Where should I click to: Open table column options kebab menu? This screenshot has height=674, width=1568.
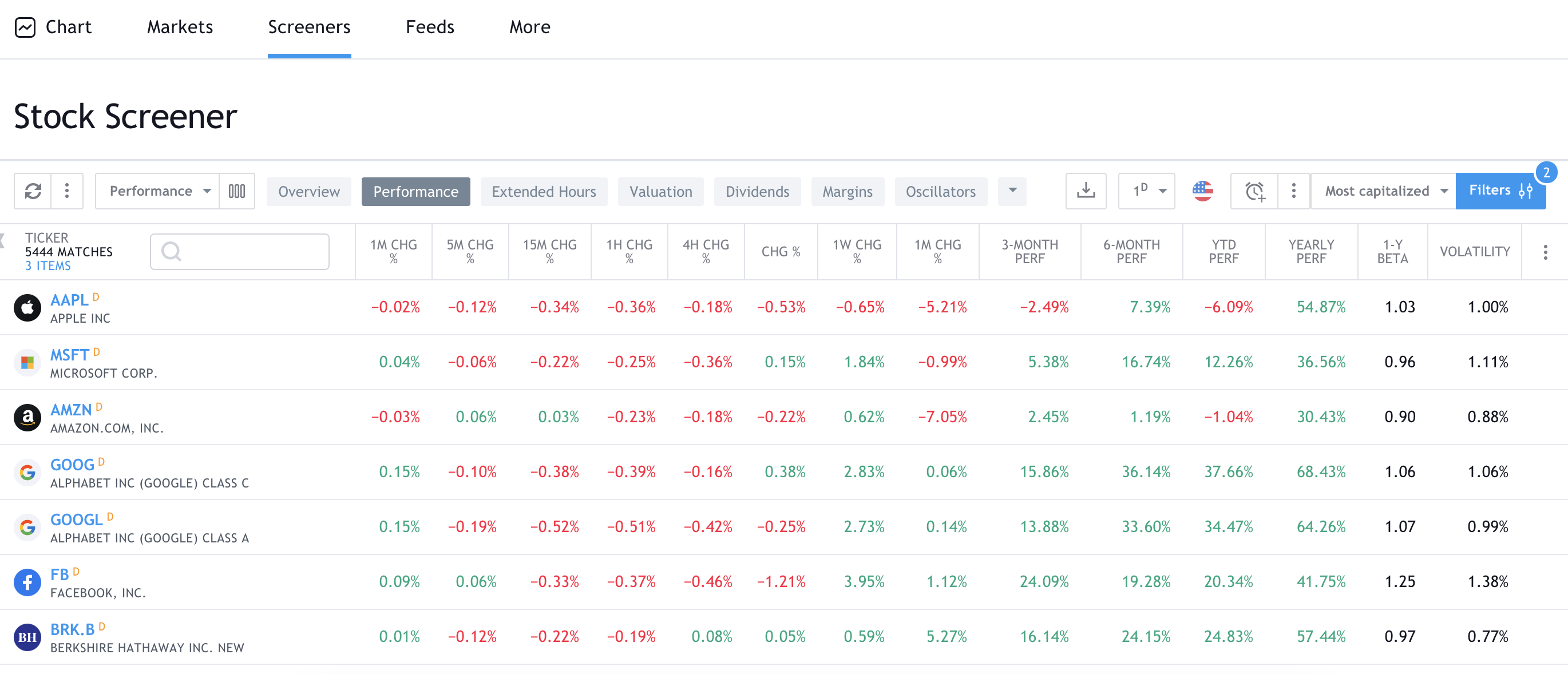(1545, 252)
